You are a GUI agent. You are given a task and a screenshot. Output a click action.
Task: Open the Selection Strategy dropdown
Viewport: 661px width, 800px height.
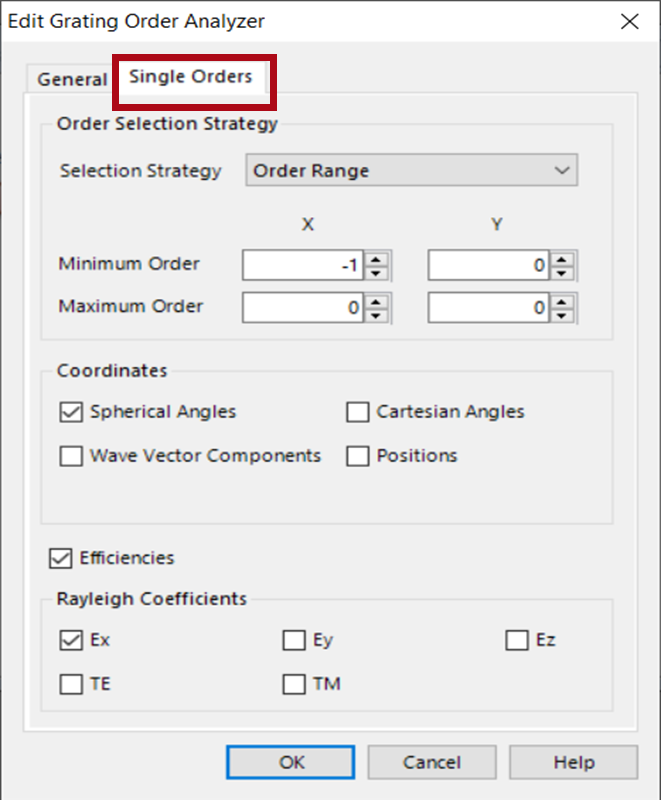click(412, 170)
